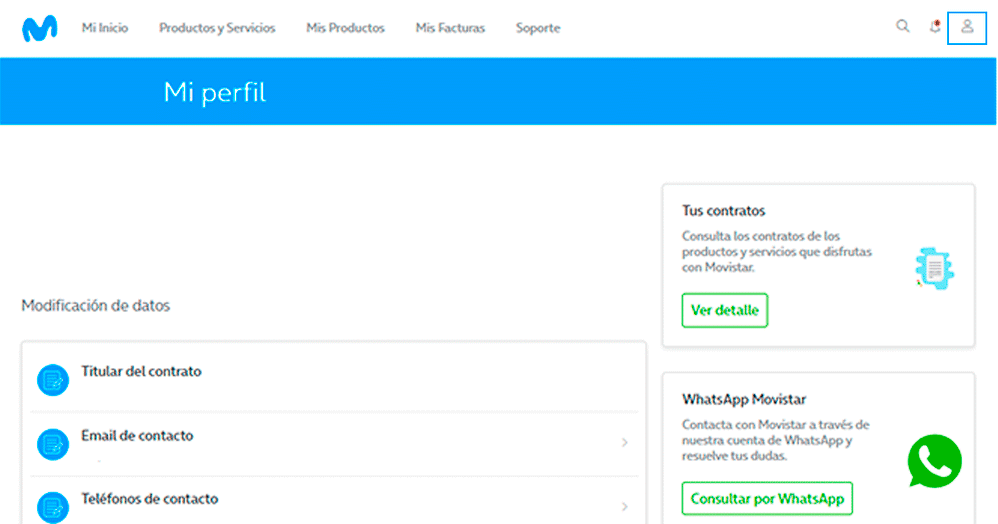Viewport: 998px width, 524px height.
Task: Open Mis Facturas menu
Action: pos(451,28)
